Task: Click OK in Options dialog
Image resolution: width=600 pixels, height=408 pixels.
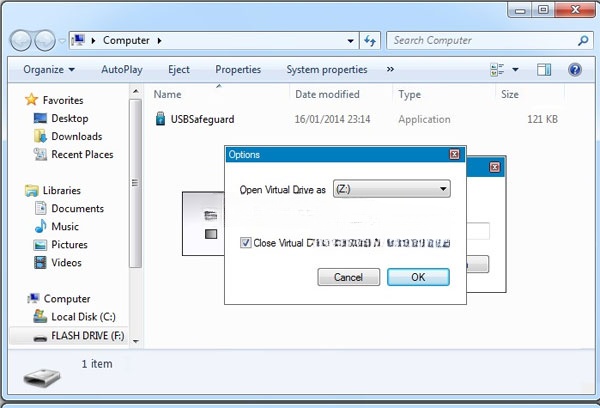Action: click(418, 277)
